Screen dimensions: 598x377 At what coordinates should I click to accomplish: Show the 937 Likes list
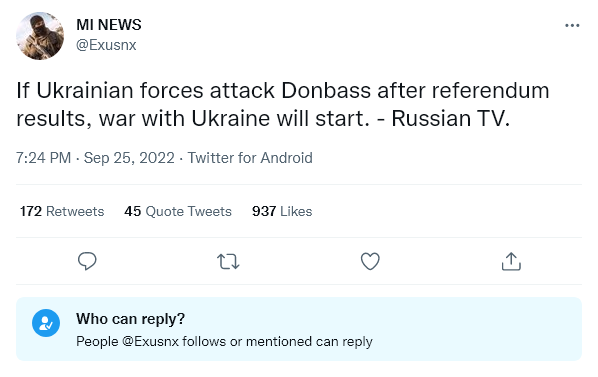click(282, 211)
